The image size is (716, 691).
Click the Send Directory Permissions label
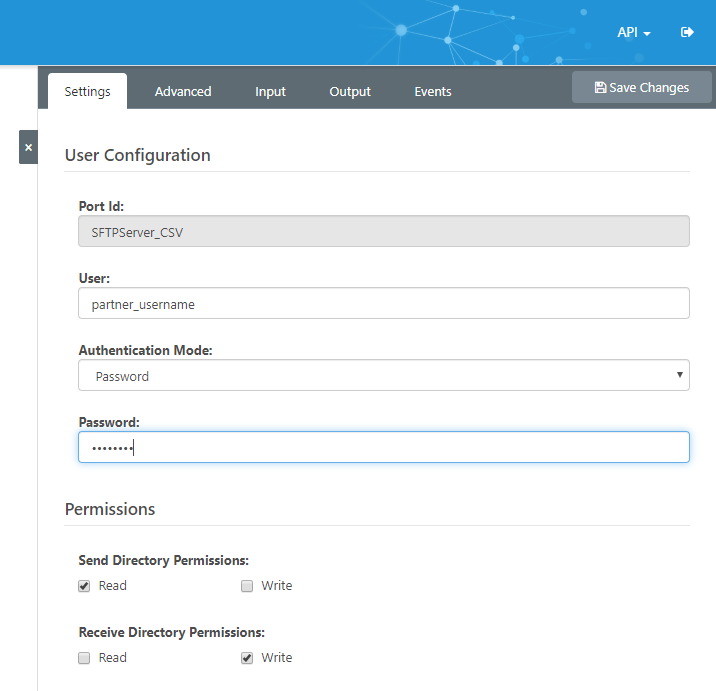click(x=163, y=560)
